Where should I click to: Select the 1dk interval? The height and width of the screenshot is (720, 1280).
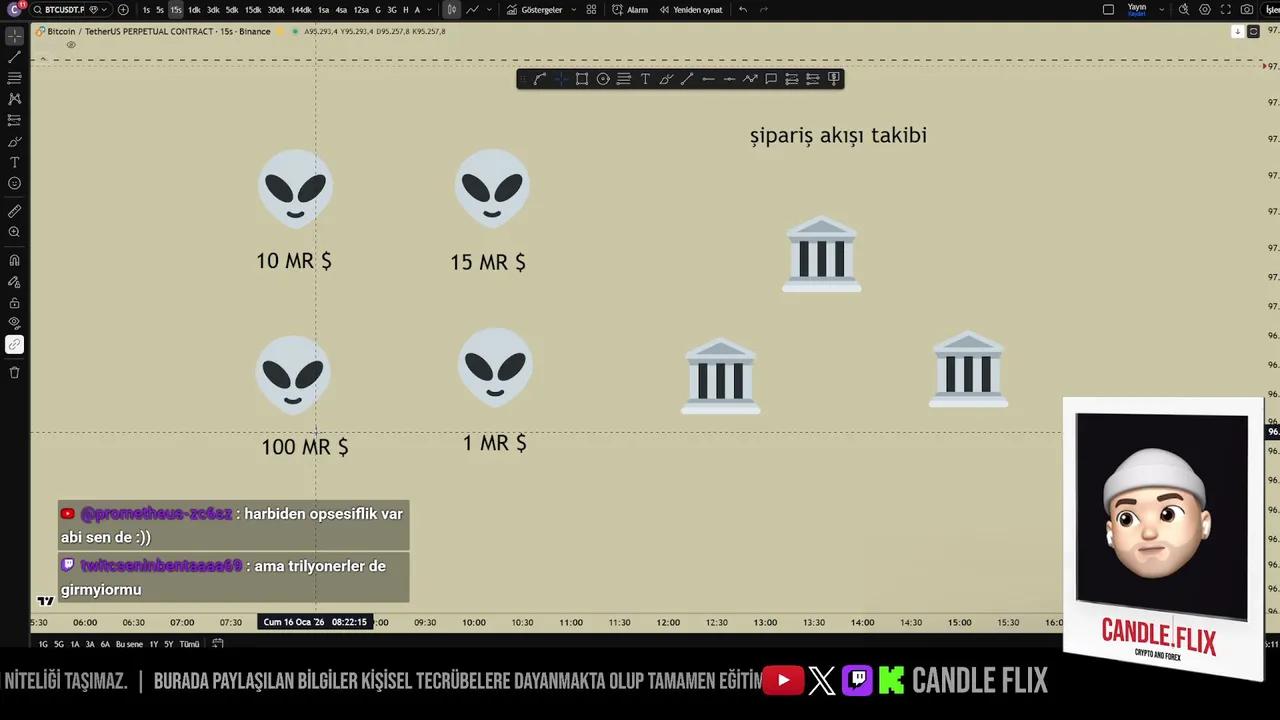pyautogui.click(x=194, y=10)
